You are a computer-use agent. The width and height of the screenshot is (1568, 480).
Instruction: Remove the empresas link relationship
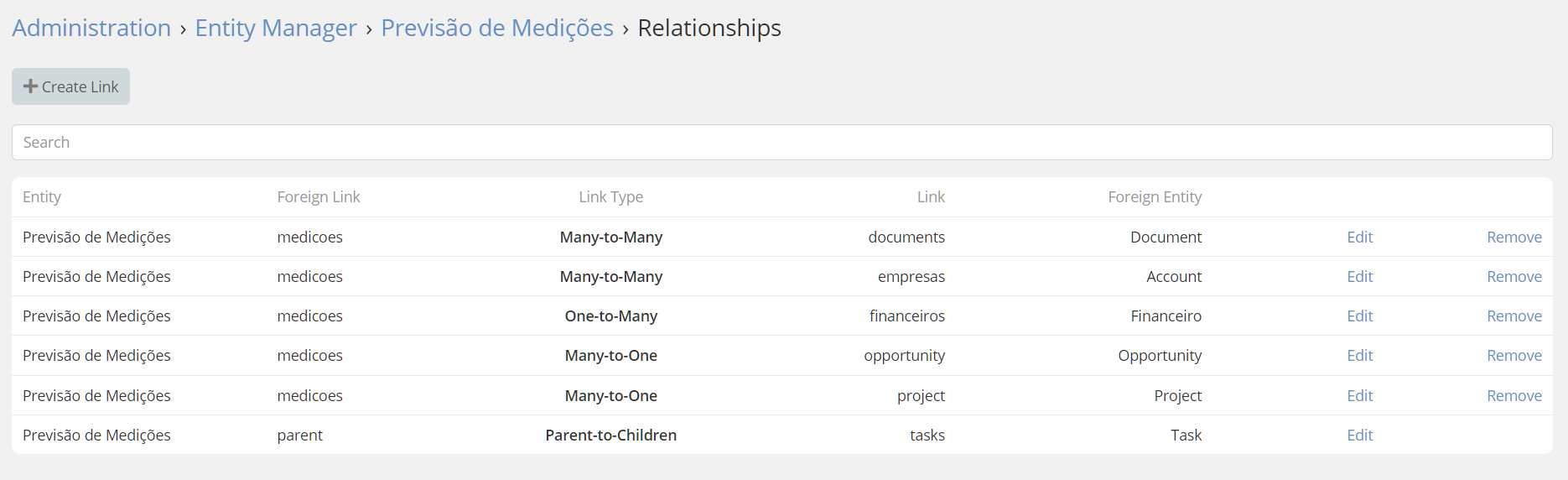click(x=1513, y=277)
